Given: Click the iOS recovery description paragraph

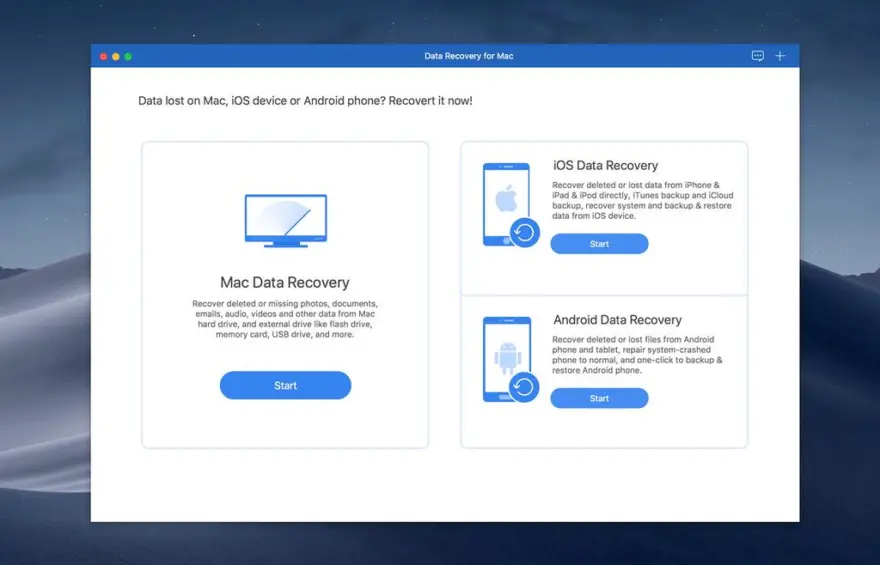Looking at the screenshot, I should tap(643, 200).
